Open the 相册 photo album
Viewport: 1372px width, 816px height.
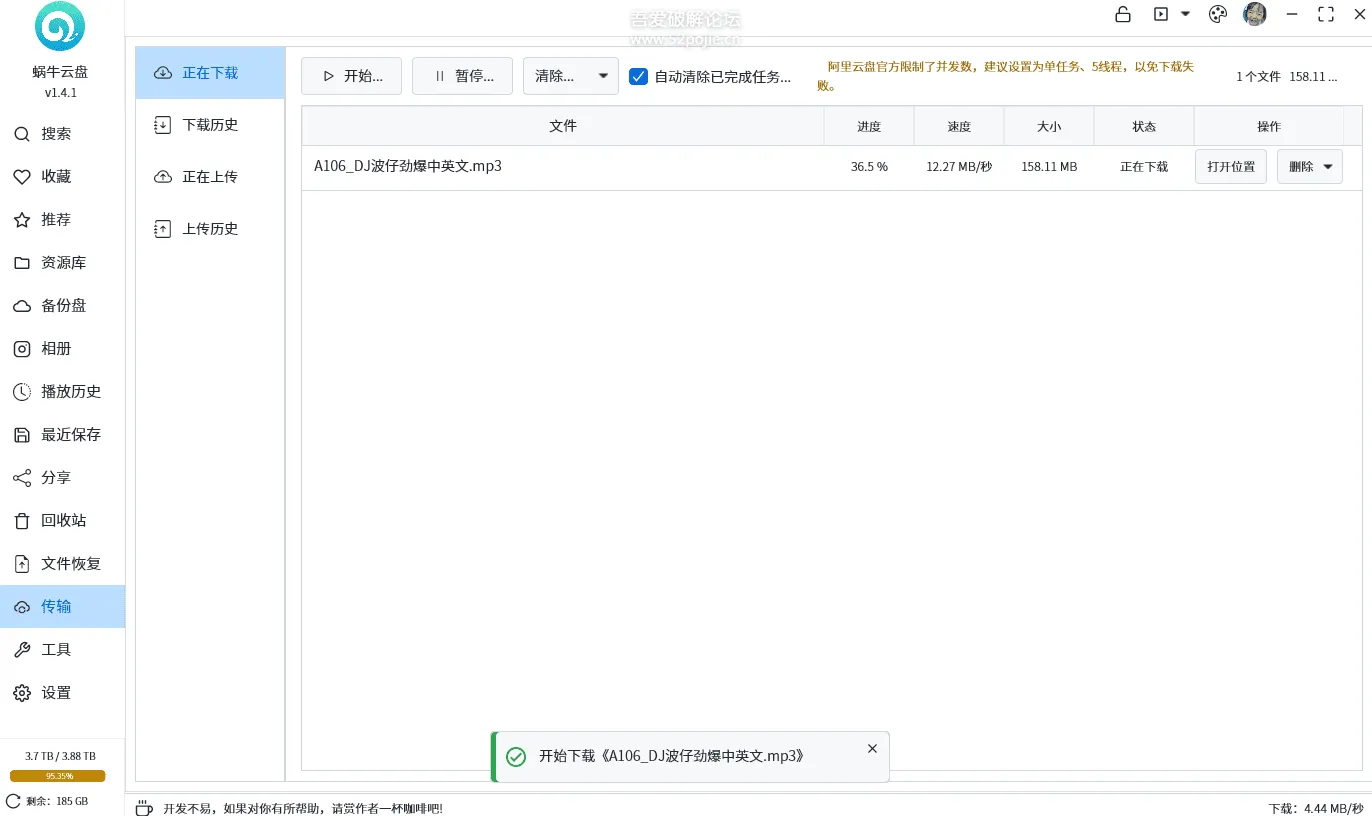(x=62, y=349)
